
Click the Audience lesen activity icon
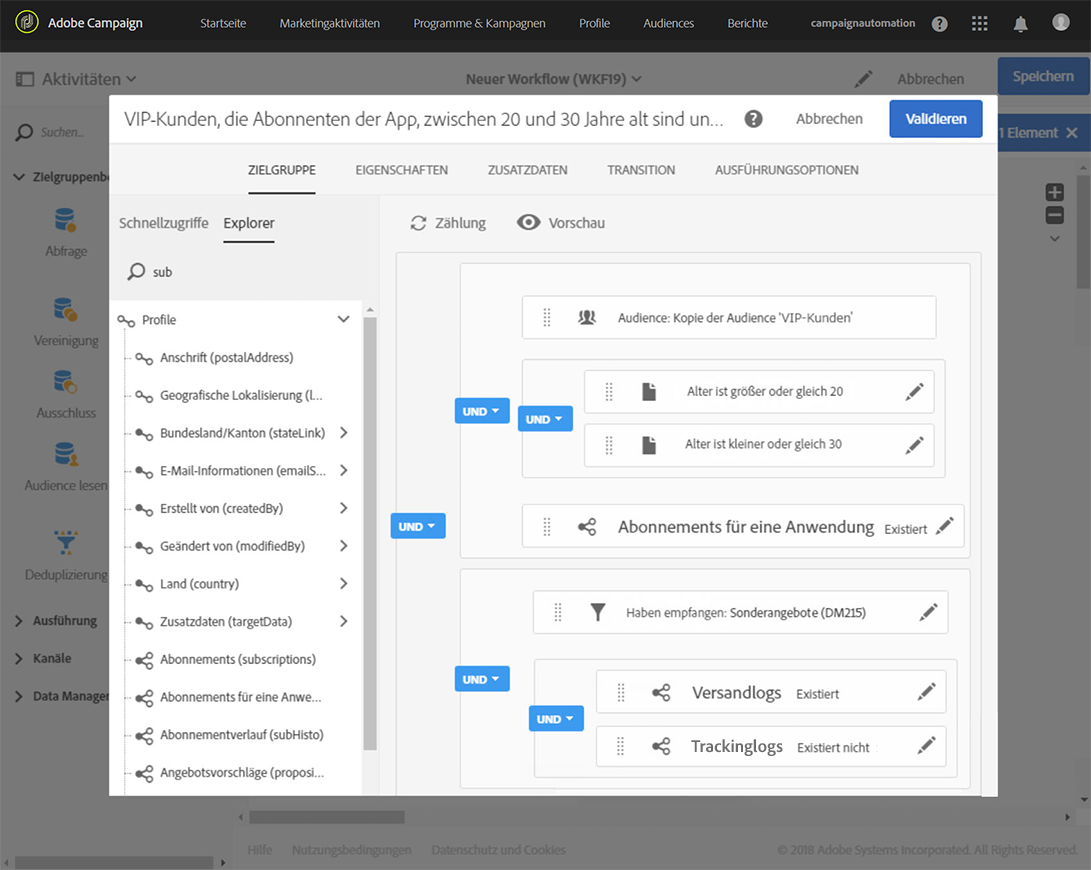(65, 454)
